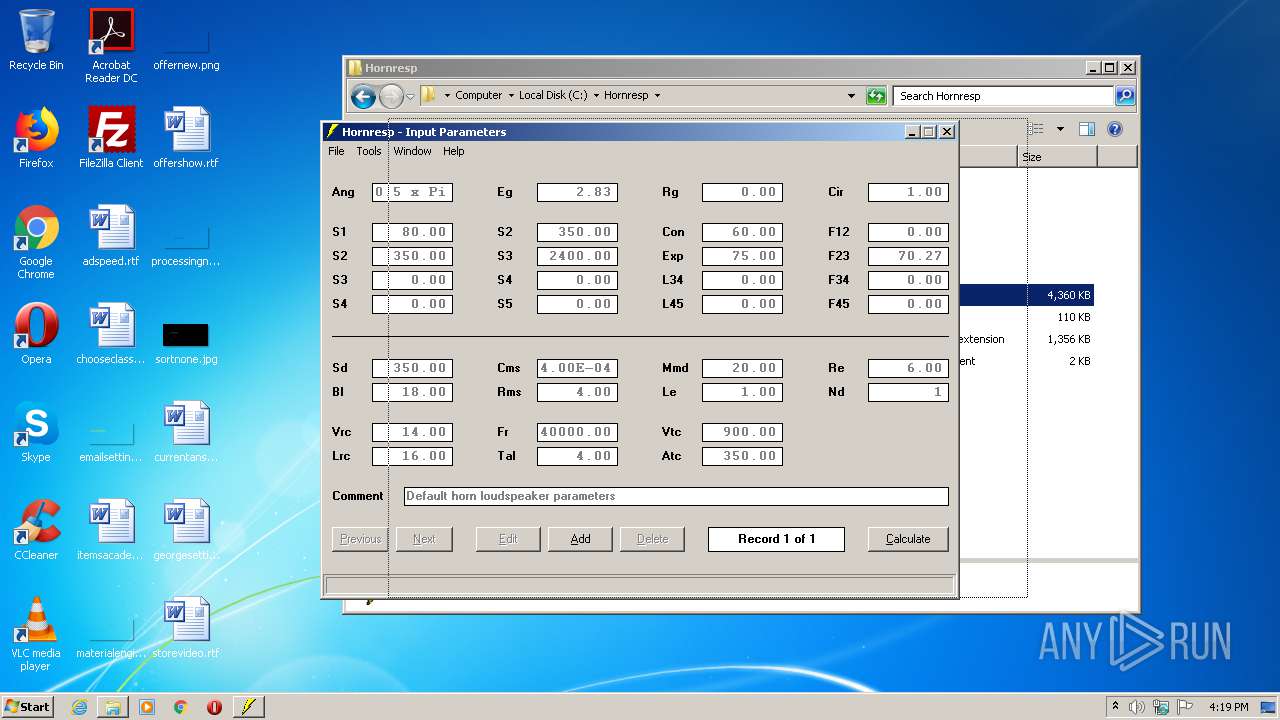The image size is (1280, 720).
Task: Show hidden system tray icons
Action: click(1115, 707)
